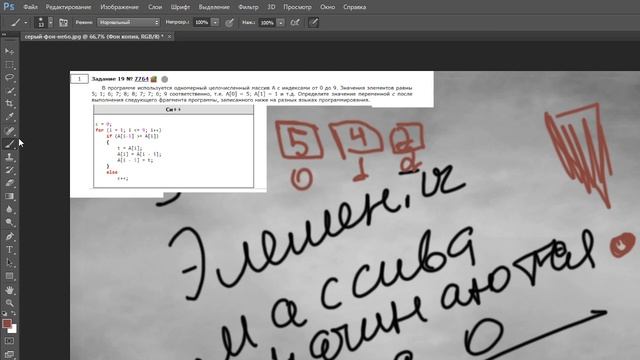The image size is (640, 360).
Task: Click the opacity 100% input field
Action: [x=202, y=22]
